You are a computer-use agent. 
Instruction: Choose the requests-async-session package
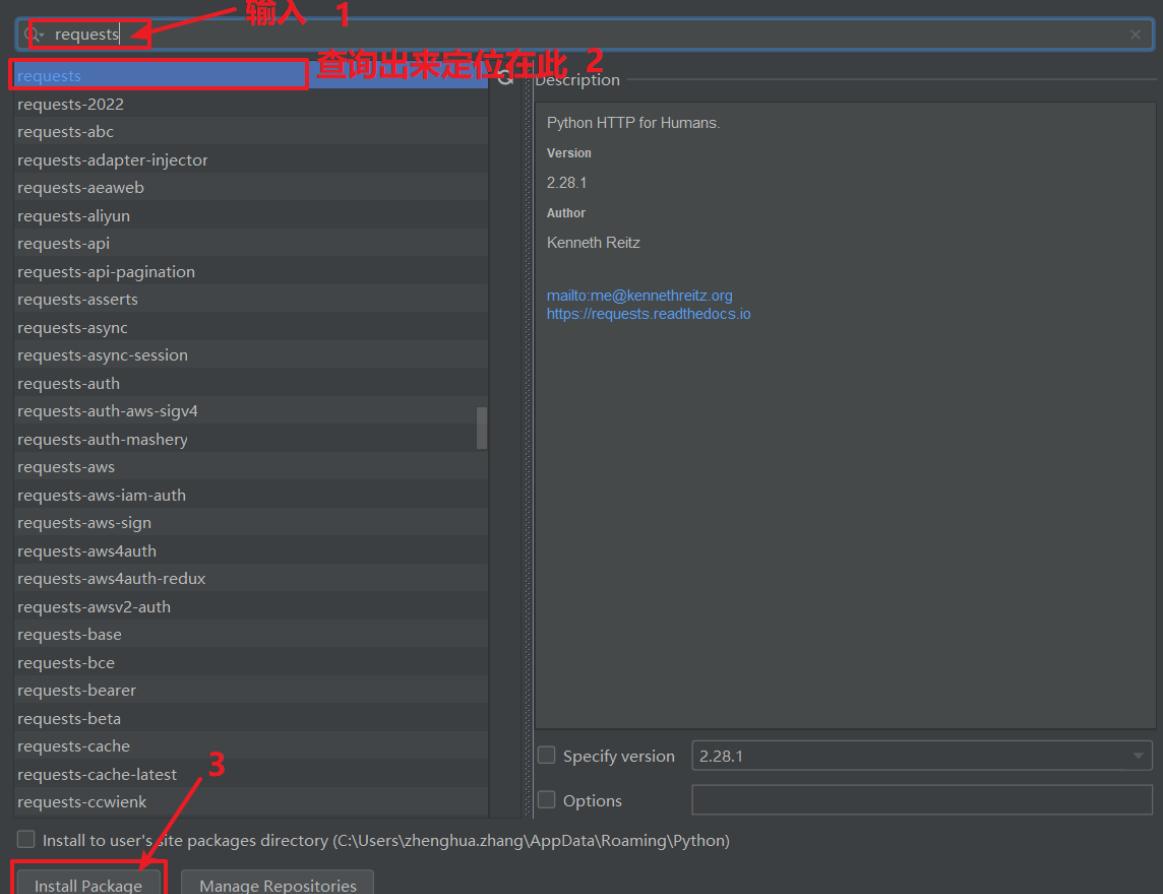pos(103,355)
